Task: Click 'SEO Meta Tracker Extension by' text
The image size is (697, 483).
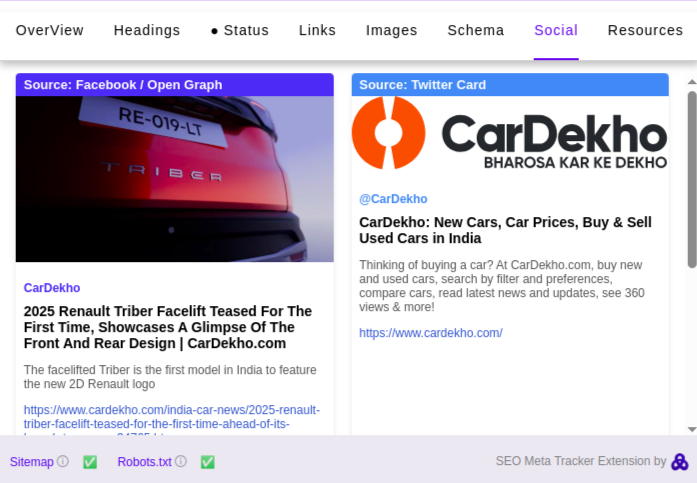Action: pos(581,461)
